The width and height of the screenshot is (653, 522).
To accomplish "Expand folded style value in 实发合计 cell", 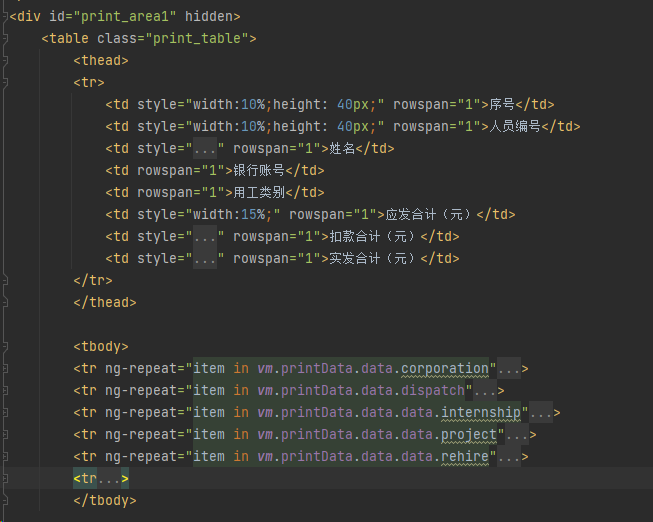I will click(204, 258).
